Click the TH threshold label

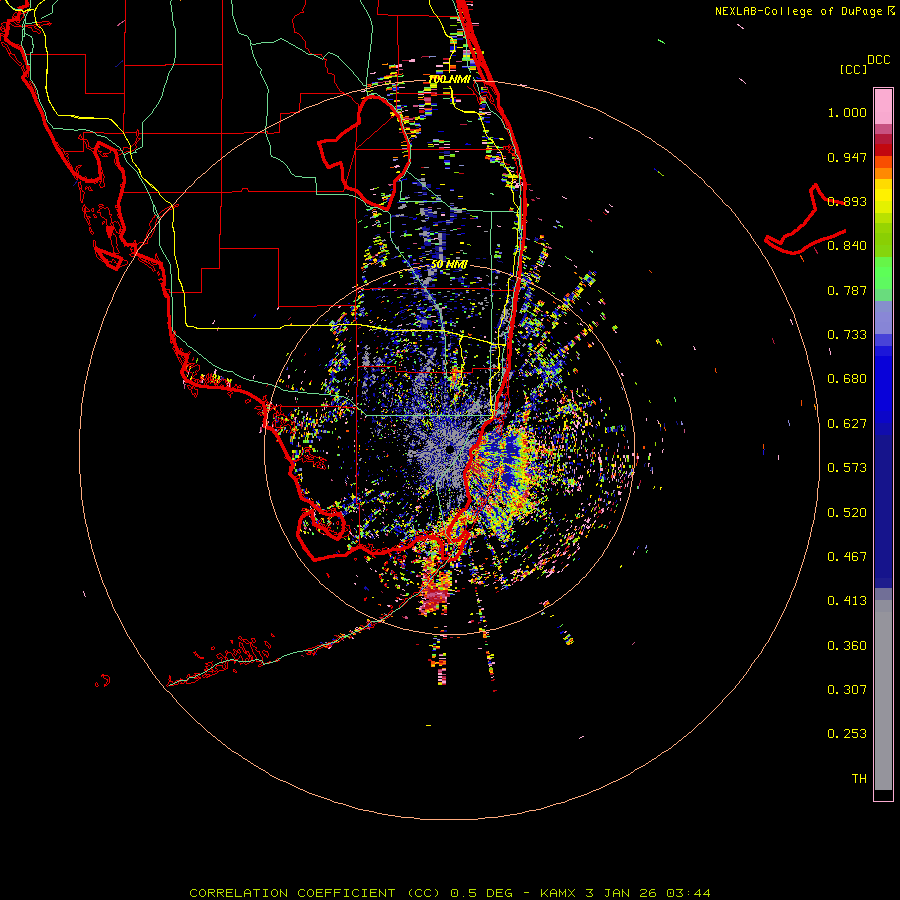[x=859, y=779]
